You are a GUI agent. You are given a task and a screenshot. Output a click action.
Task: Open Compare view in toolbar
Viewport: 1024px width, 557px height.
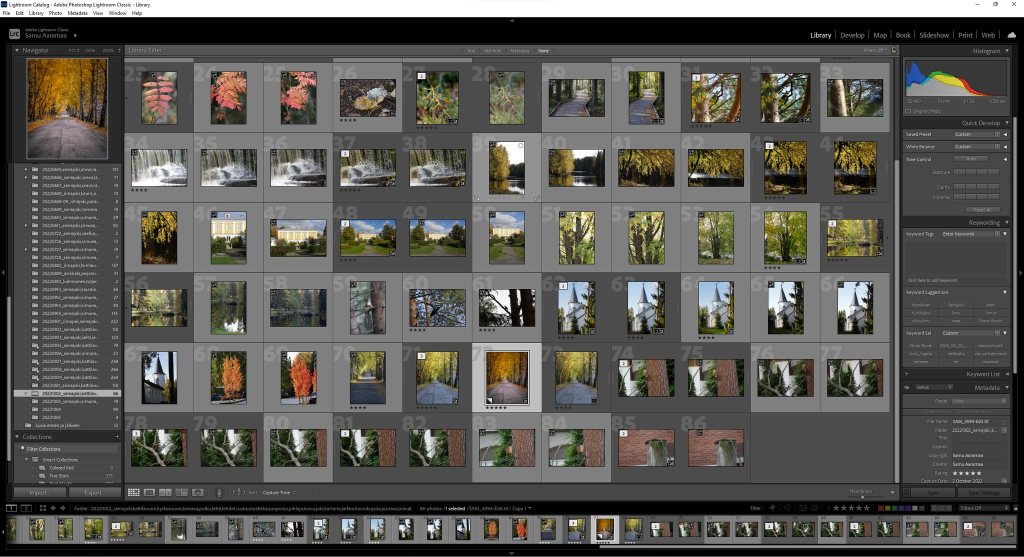coord(165,492)
